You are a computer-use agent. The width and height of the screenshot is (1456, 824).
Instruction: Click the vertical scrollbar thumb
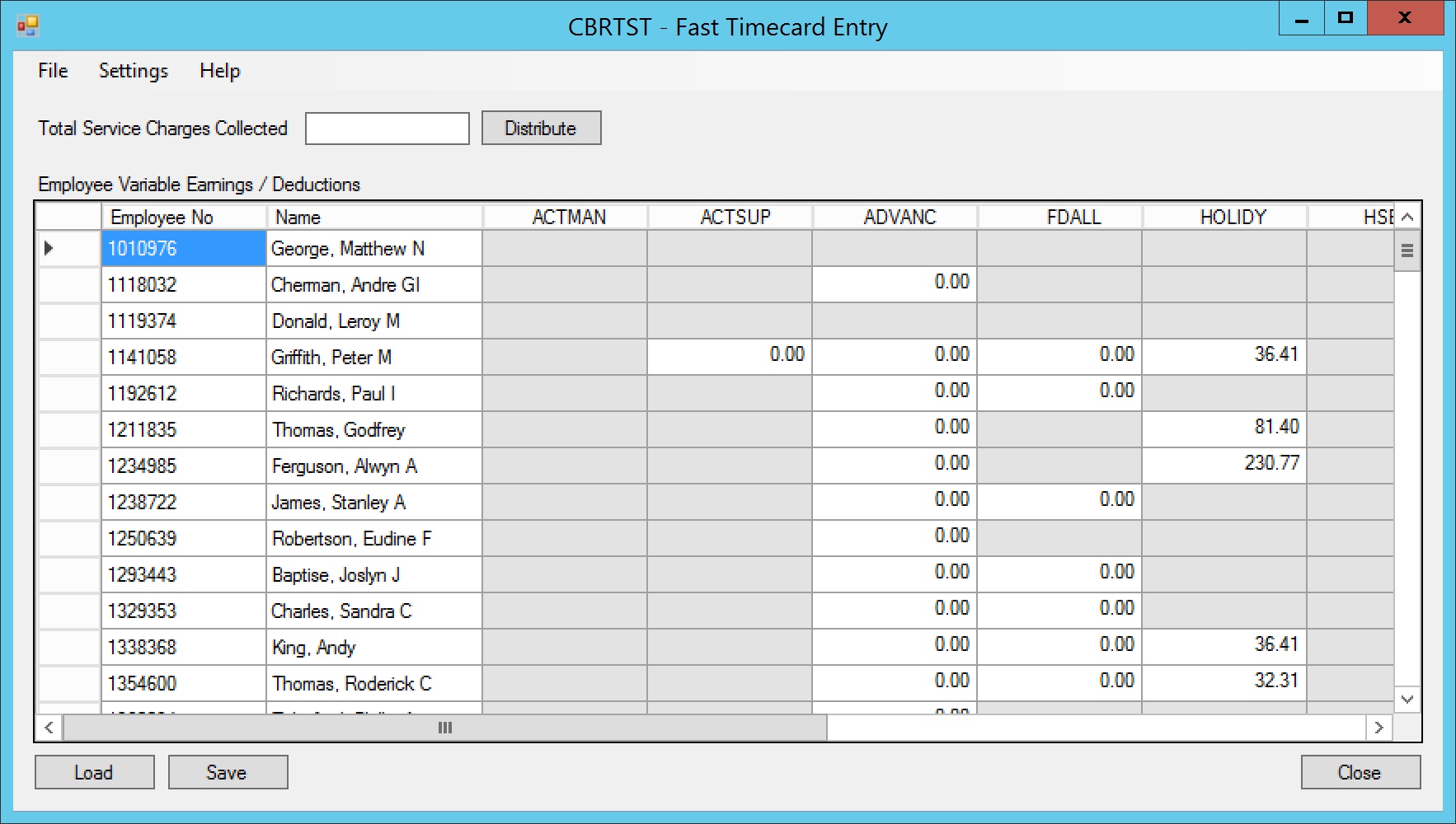tap(1407, 251)
